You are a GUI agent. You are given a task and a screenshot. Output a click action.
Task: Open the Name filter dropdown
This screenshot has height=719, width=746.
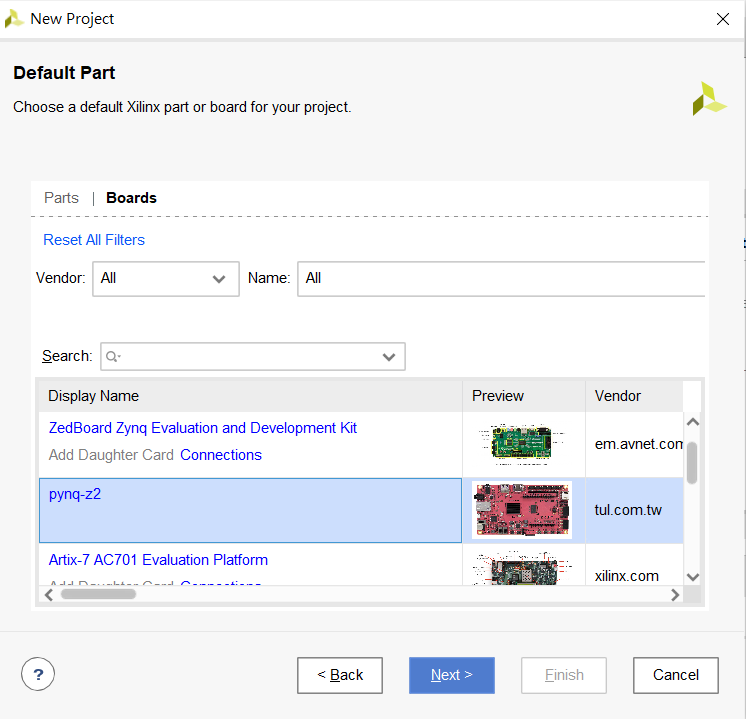(501, 279)
